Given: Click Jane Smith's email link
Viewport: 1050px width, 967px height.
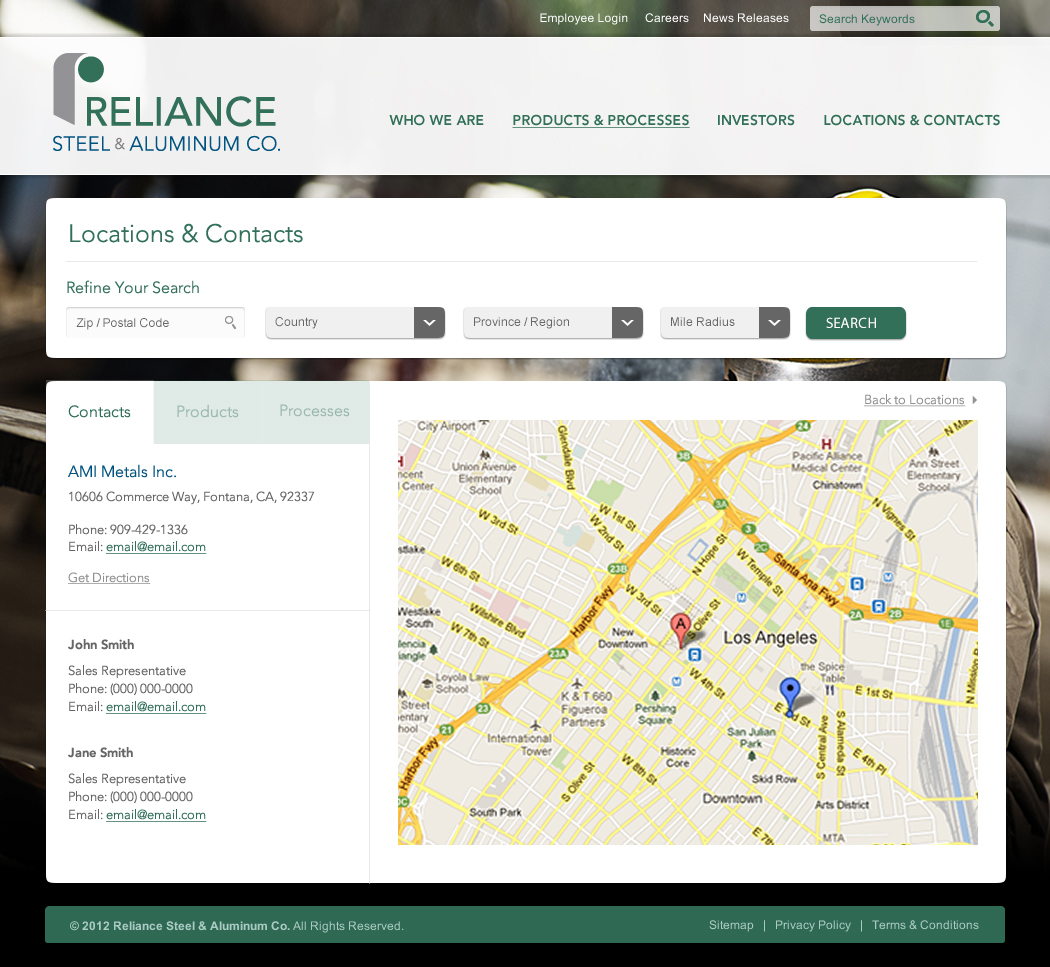Looking at the screenshot, I should click(156, 815).
